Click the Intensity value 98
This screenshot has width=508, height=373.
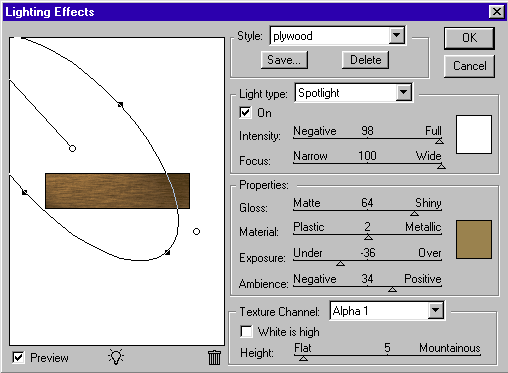pyautogui.click(x=367, y=131)
